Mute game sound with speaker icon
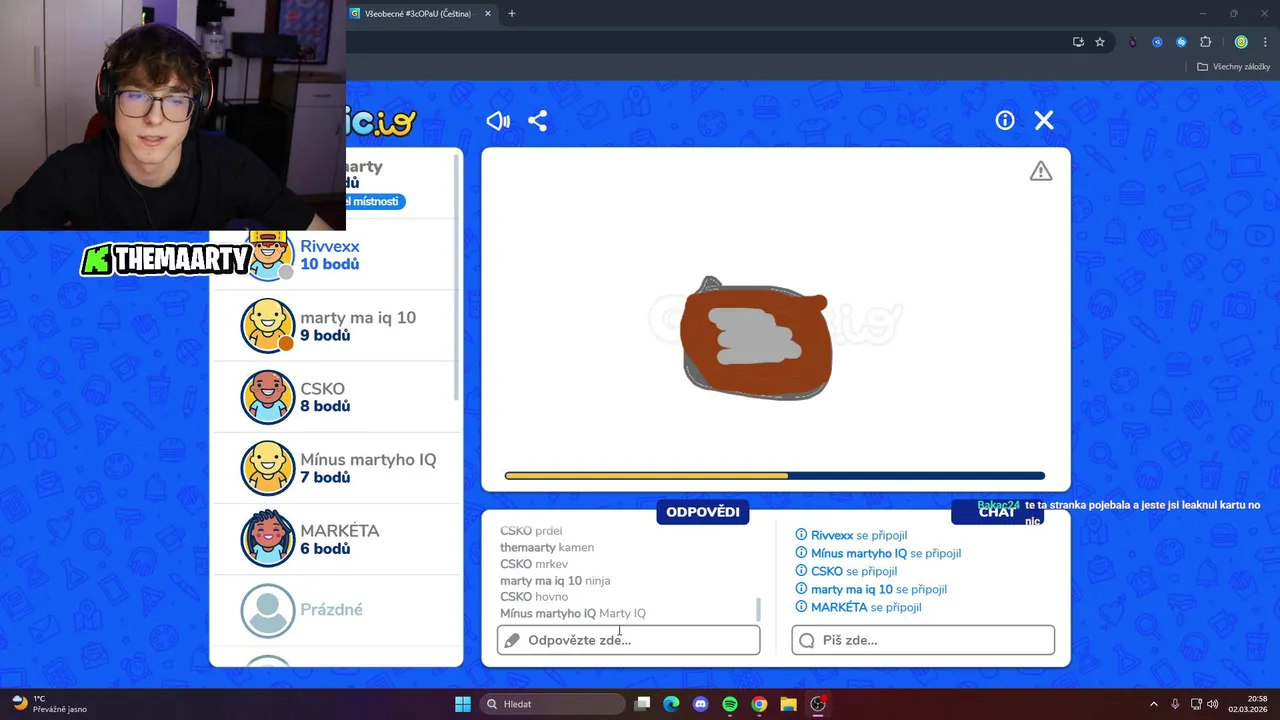Viewport: 1280px width, 720px height. click(x=497, y=121)
